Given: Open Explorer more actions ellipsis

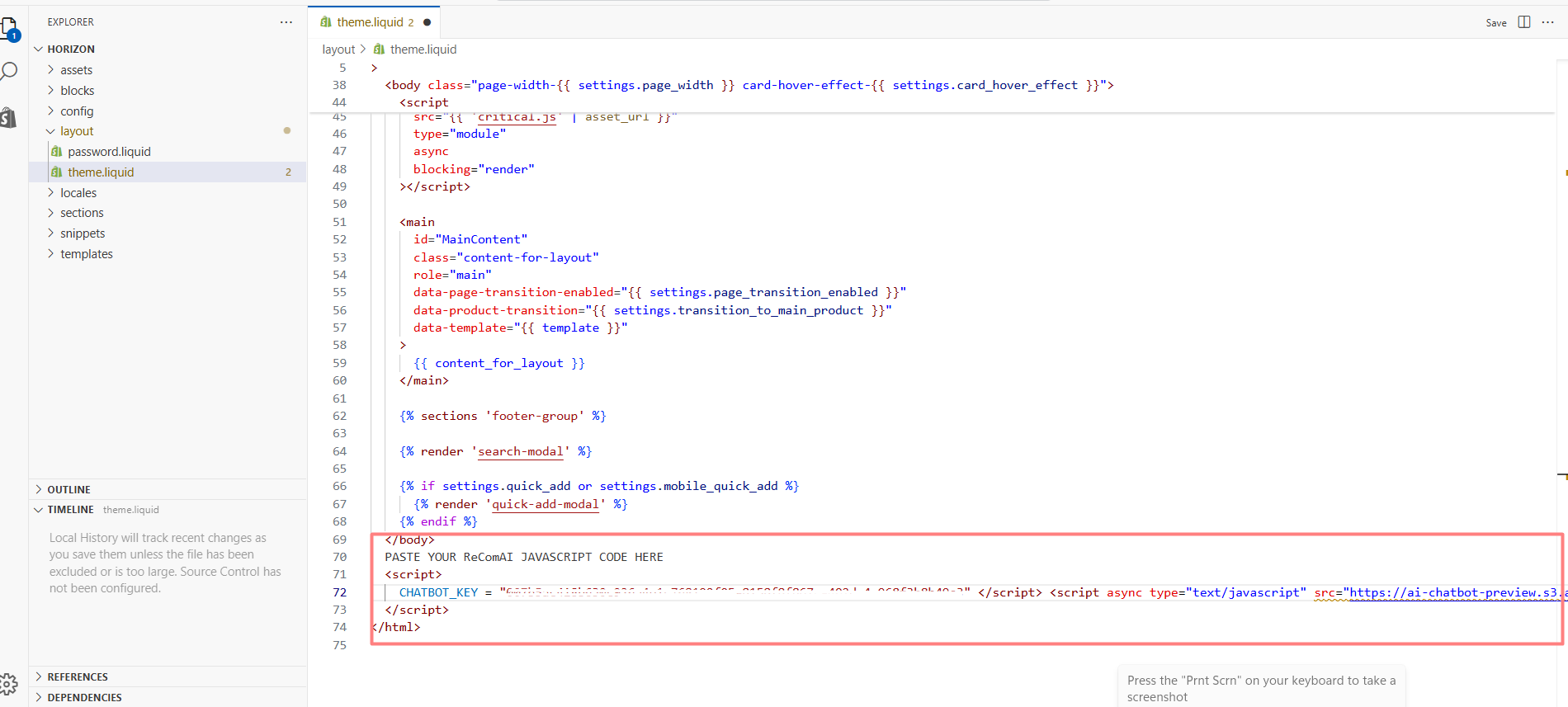Looking at the screenshot, I should [286, 22].
